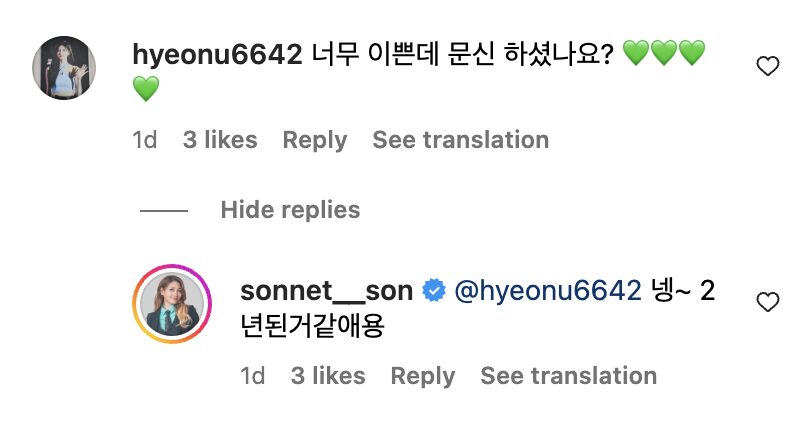View the 3 likes on hyeonu6642's comment
The width and height of the screenshot is (806, 426).
(220, 140)
